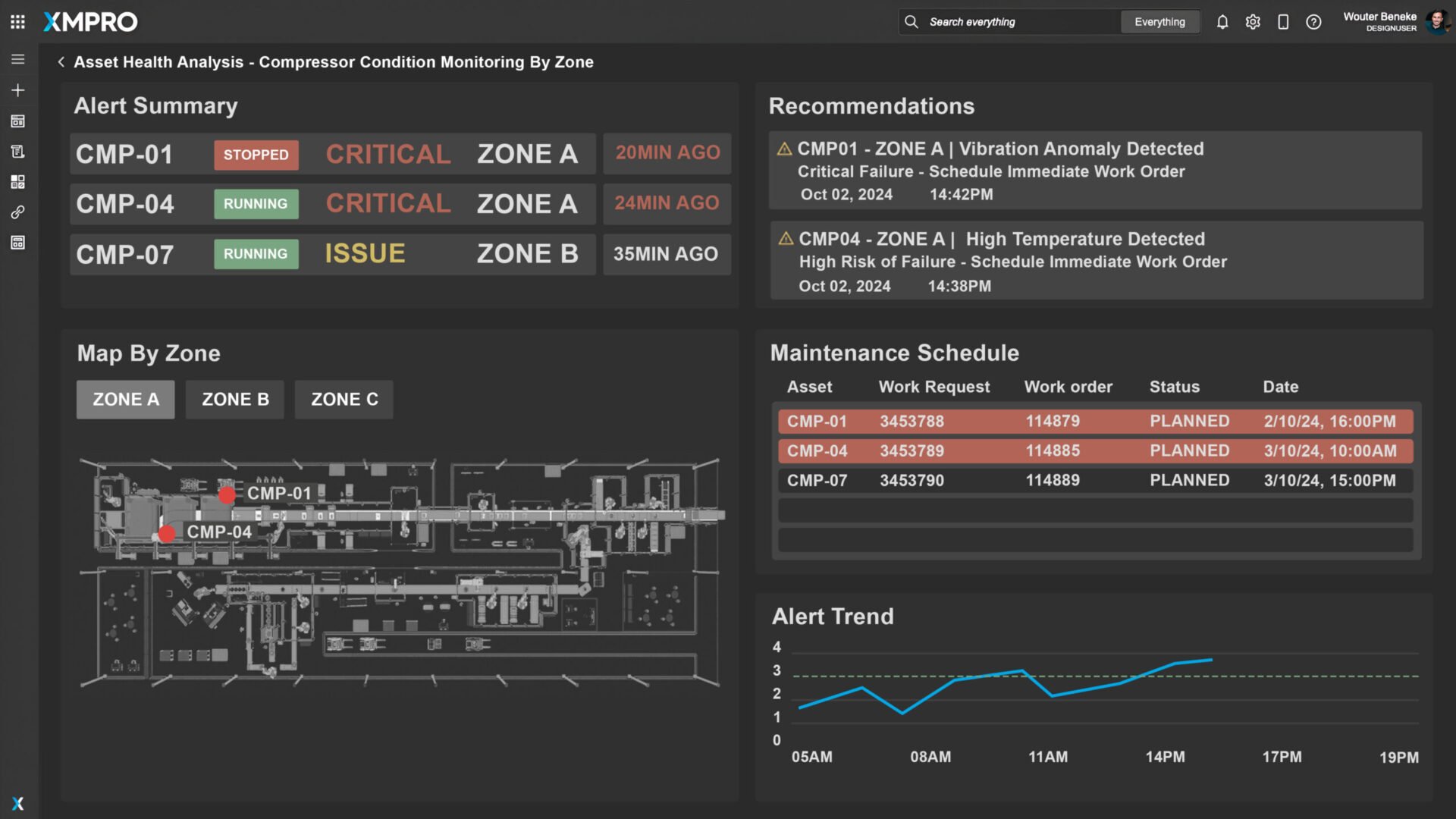Open the settings gear icon
The height and width of the screenshot is (819, 1456).
(1253, 22)
